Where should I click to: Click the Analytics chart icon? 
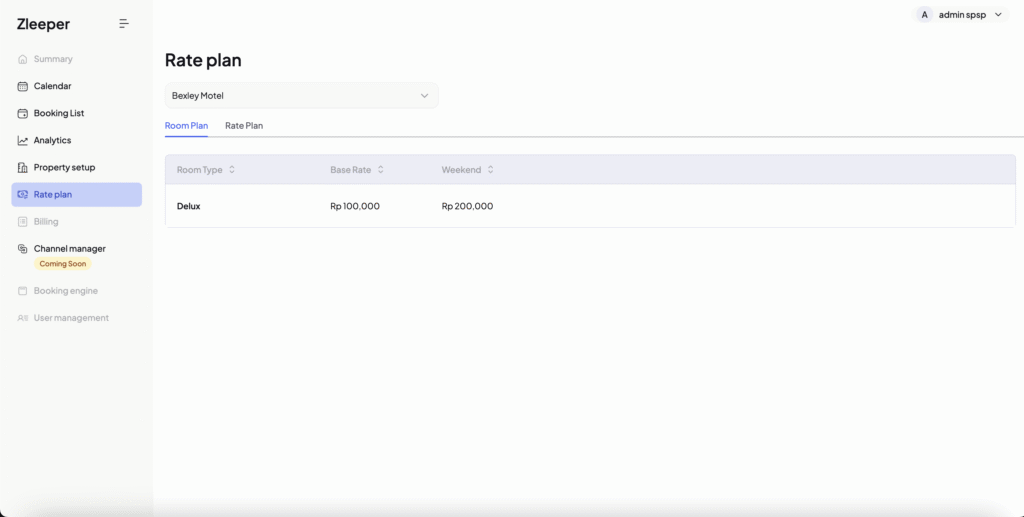[x=23, y=140]
